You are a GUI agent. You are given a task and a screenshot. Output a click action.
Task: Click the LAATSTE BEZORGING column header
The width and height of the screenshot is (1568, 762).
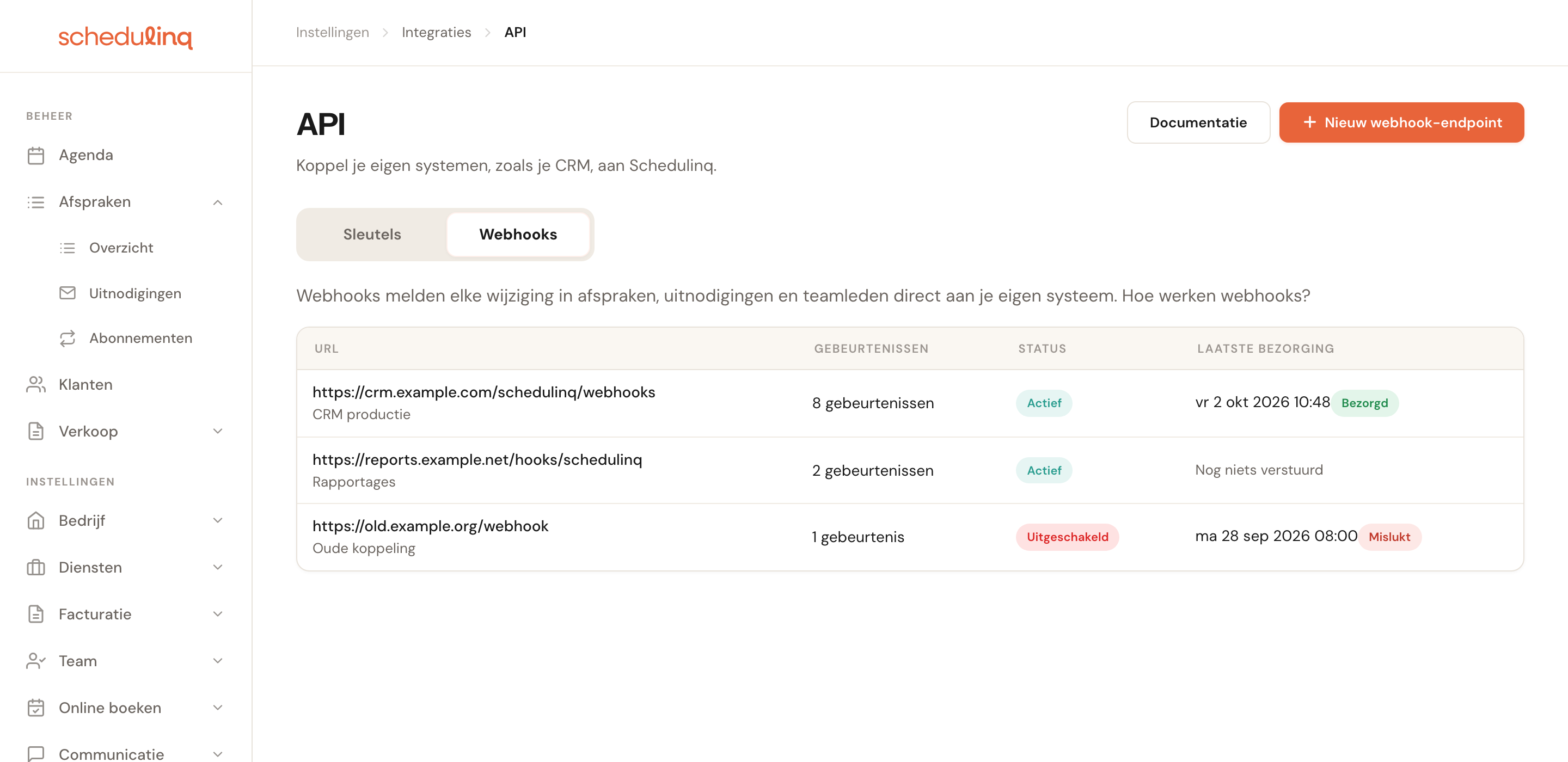click(1265, 349)
